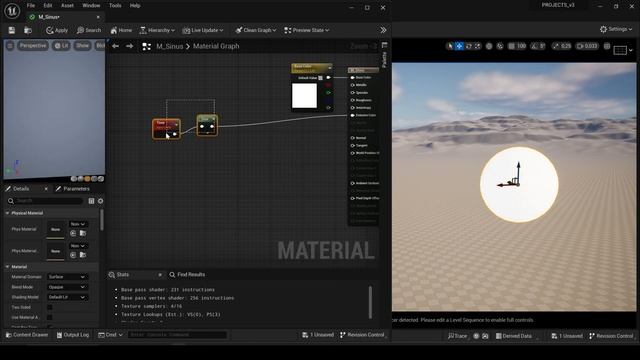This screenshot has width=640, height=360.
Task: Navigate forward with the right arrow
Action: [x=129, y=46]
